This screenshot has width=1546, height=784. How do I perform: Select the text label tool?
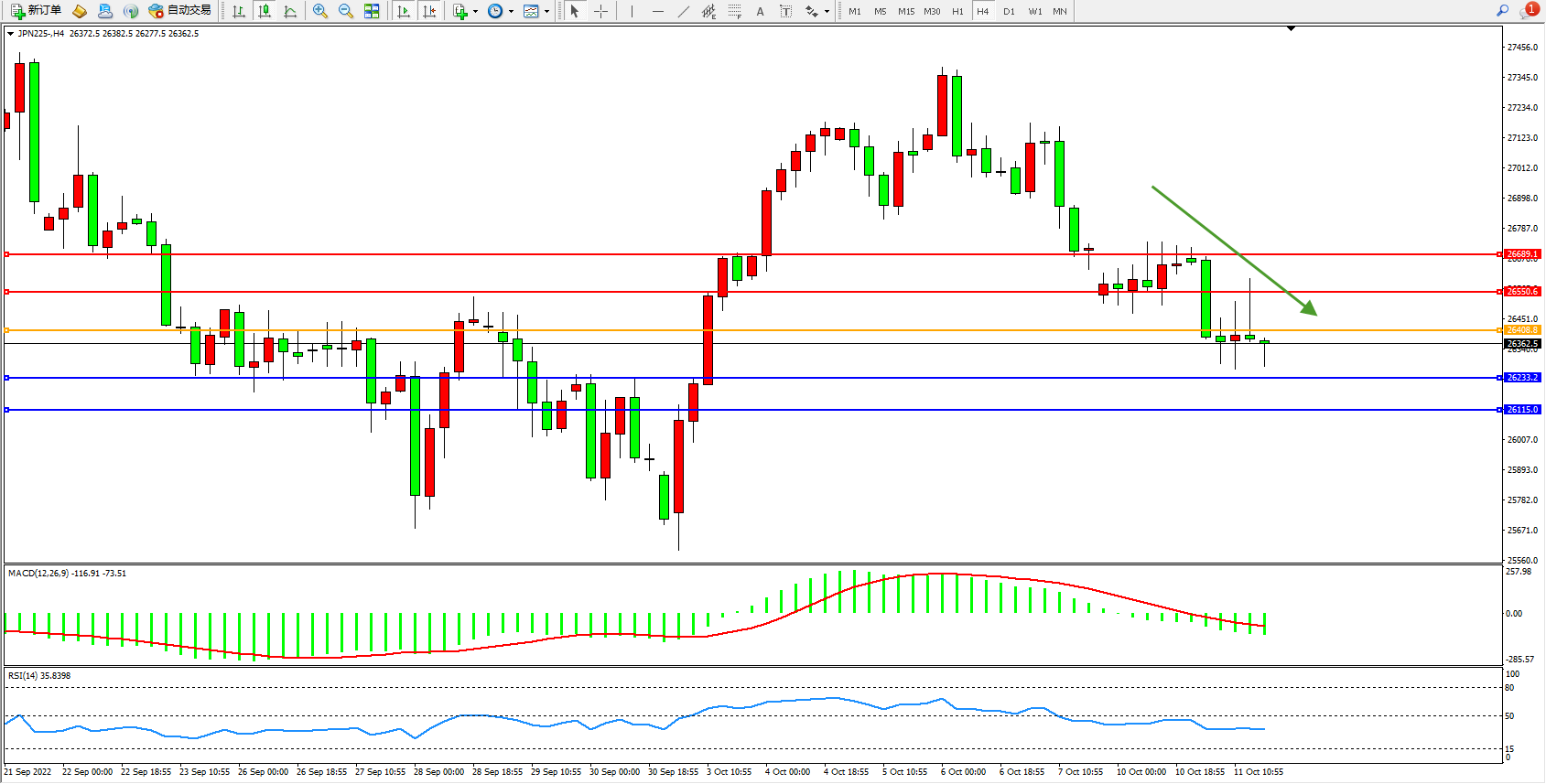click(x=785, y=11)
